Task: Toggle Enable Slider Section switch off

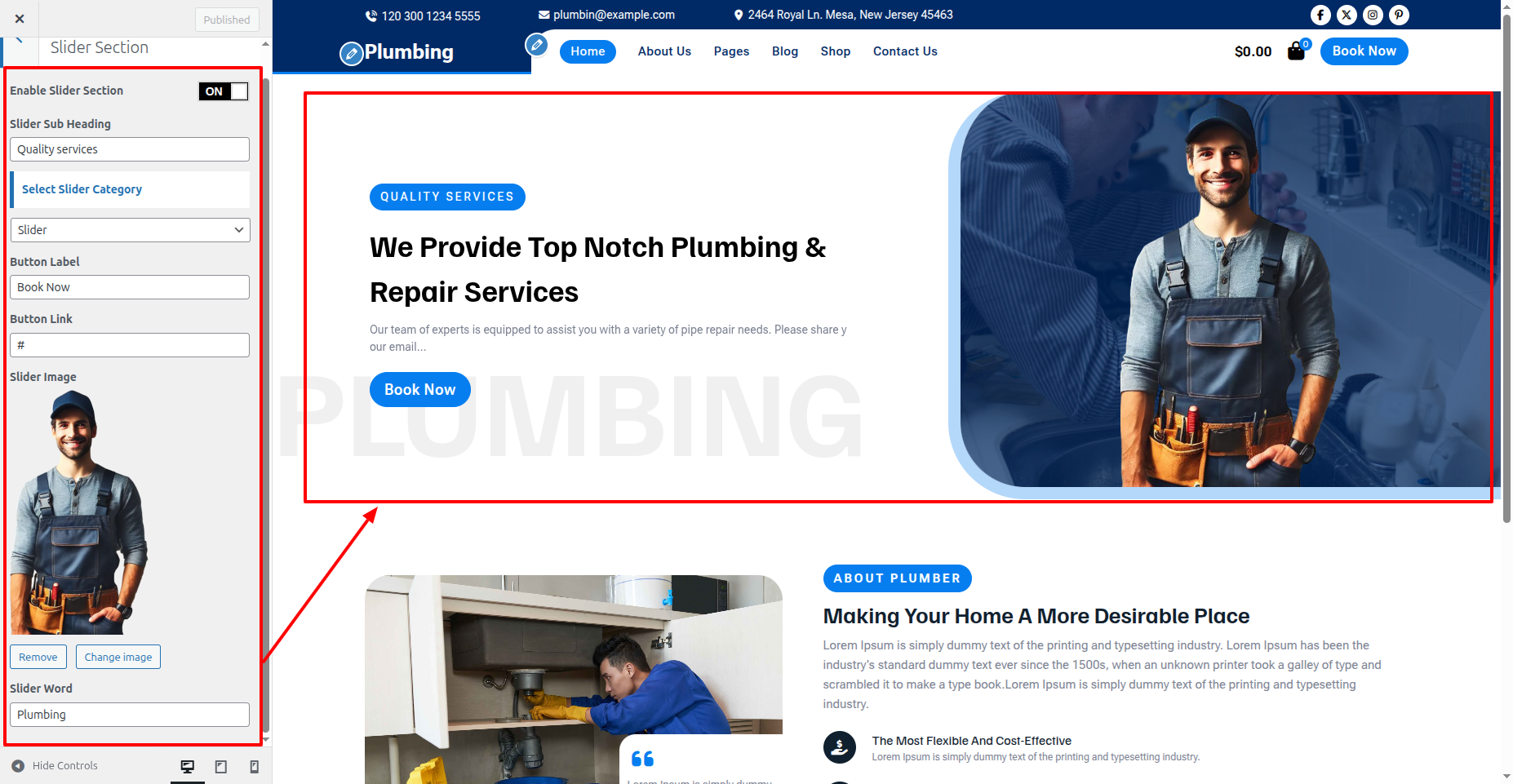Action: [x=223, y=91]
